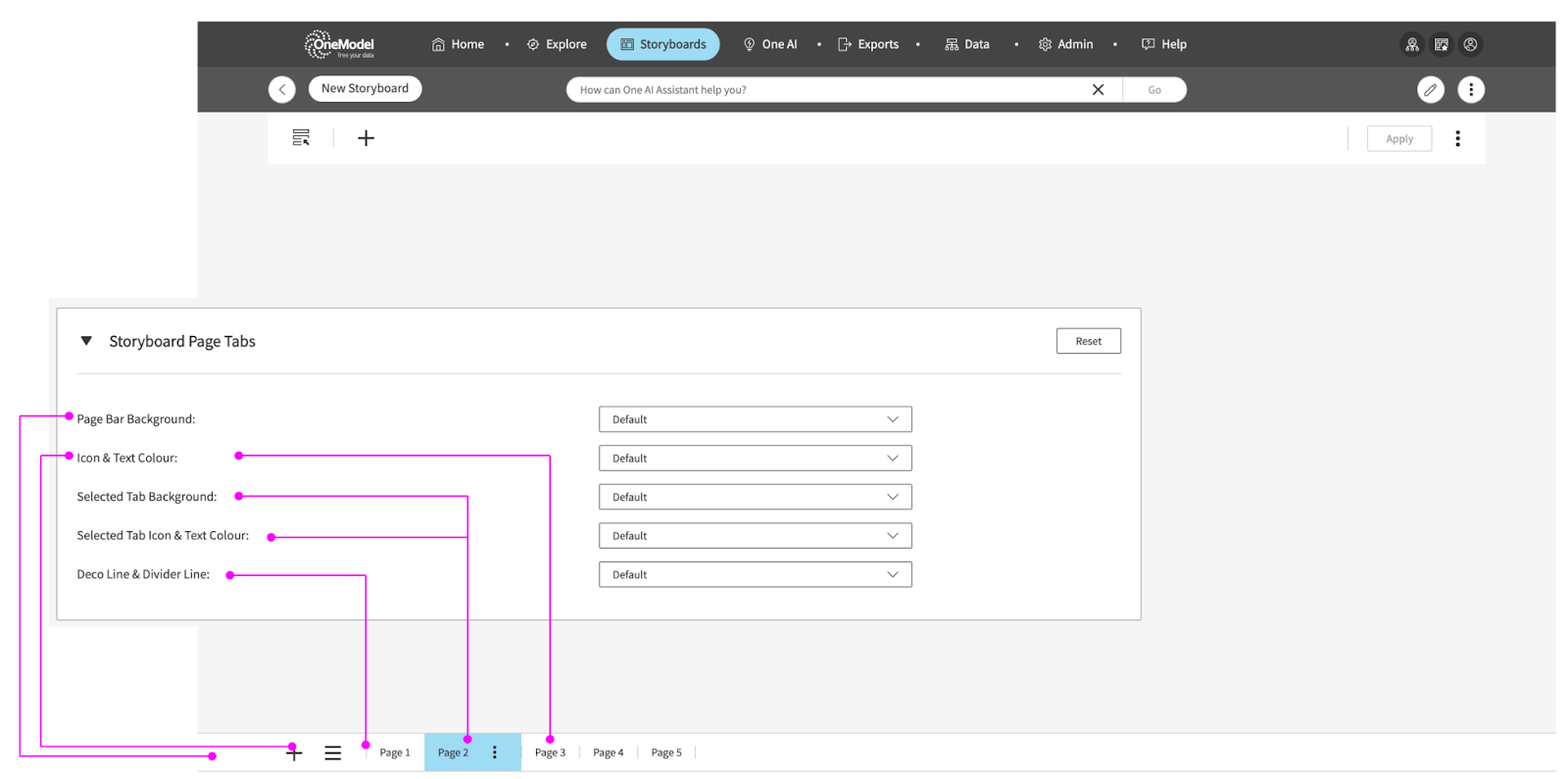Click the Reset button
This screenshot has width=1568, height=779.
(1088, 341)
